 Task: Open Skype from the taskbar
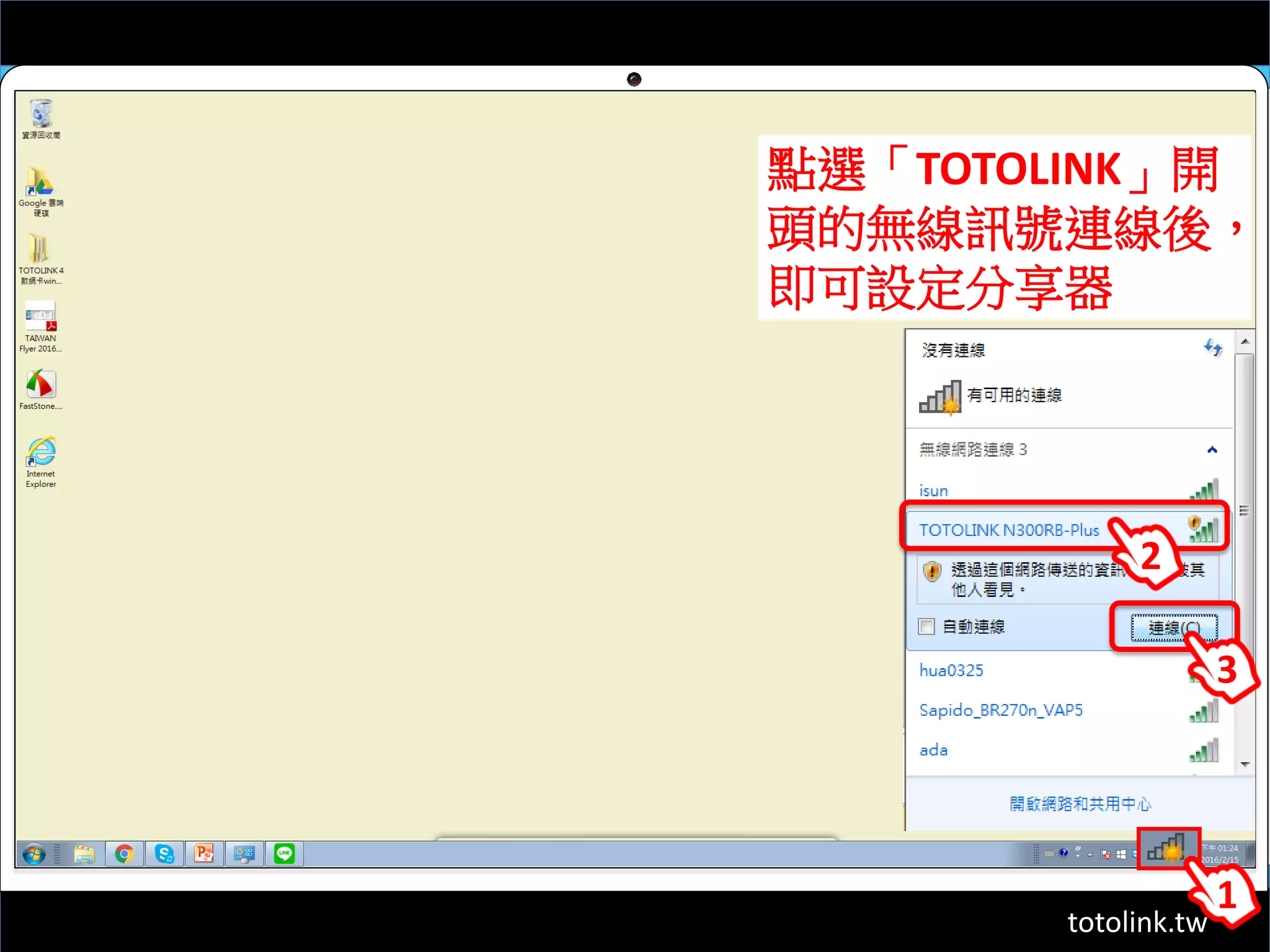click(164, 854)
